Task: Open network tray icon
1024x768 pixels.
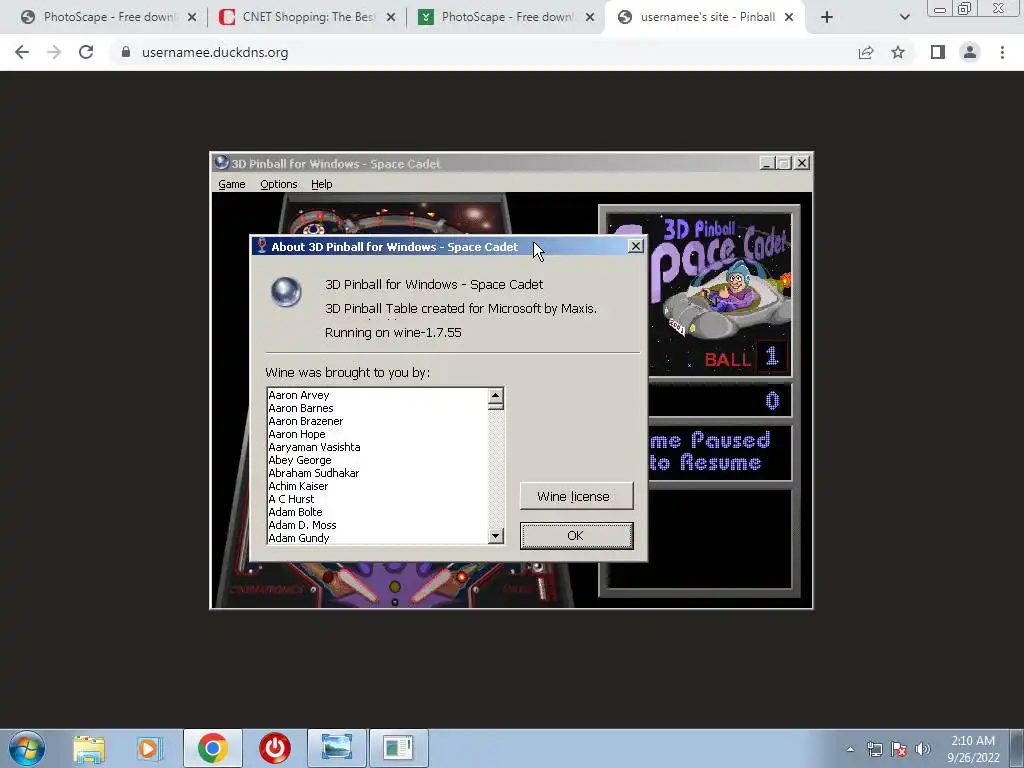Action: (x=875, y=749)
